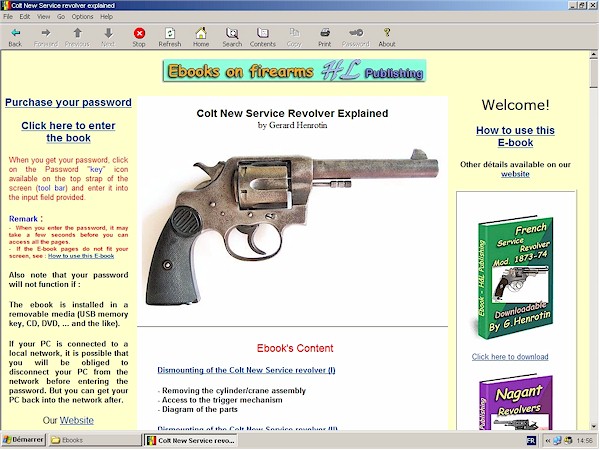Click 'Click here to enter the book' link
This screenshot has height=450, width=600.
[68, 132]
